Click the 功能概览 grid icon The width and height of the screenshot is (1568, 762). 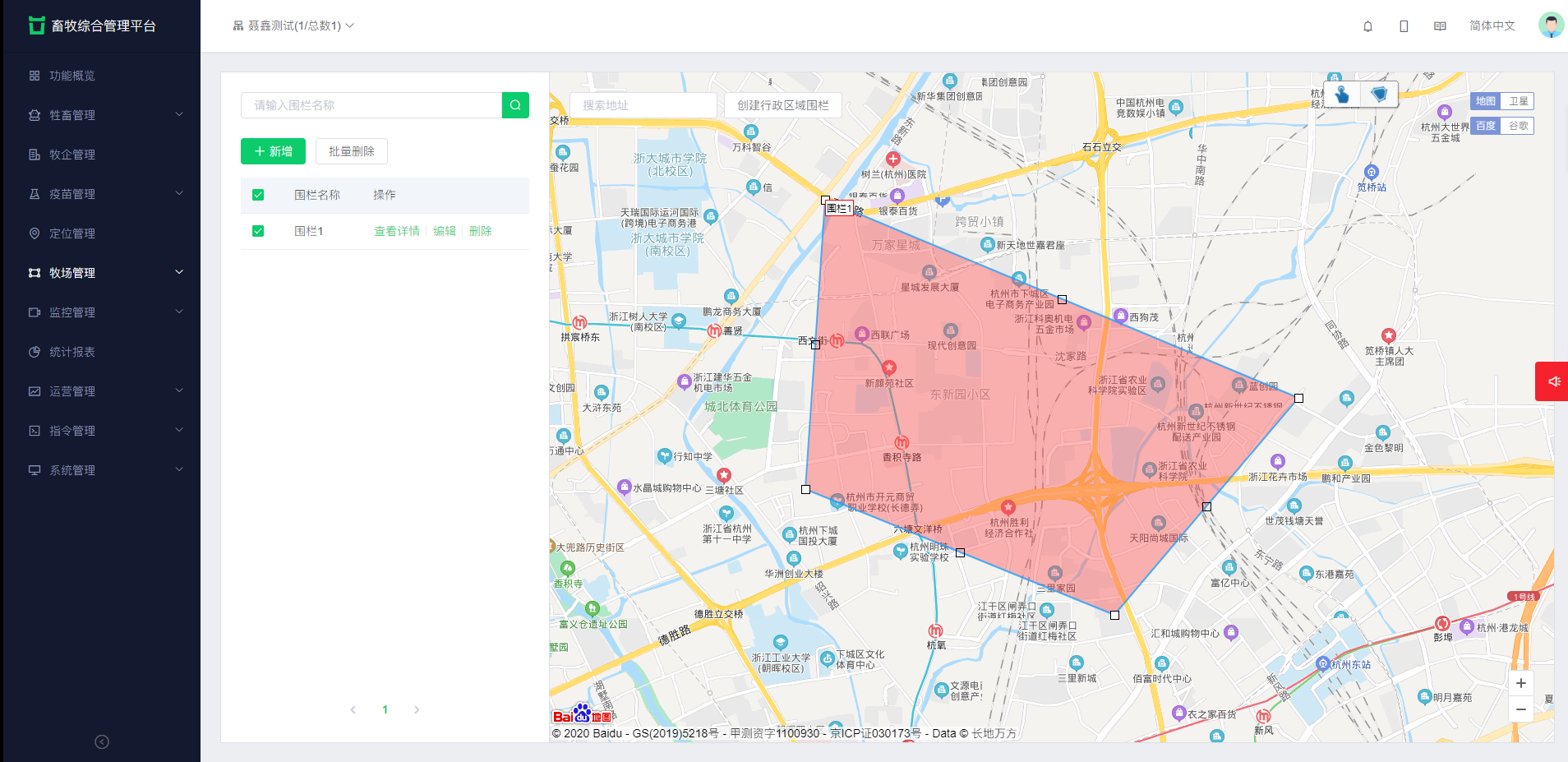point(35,76)
